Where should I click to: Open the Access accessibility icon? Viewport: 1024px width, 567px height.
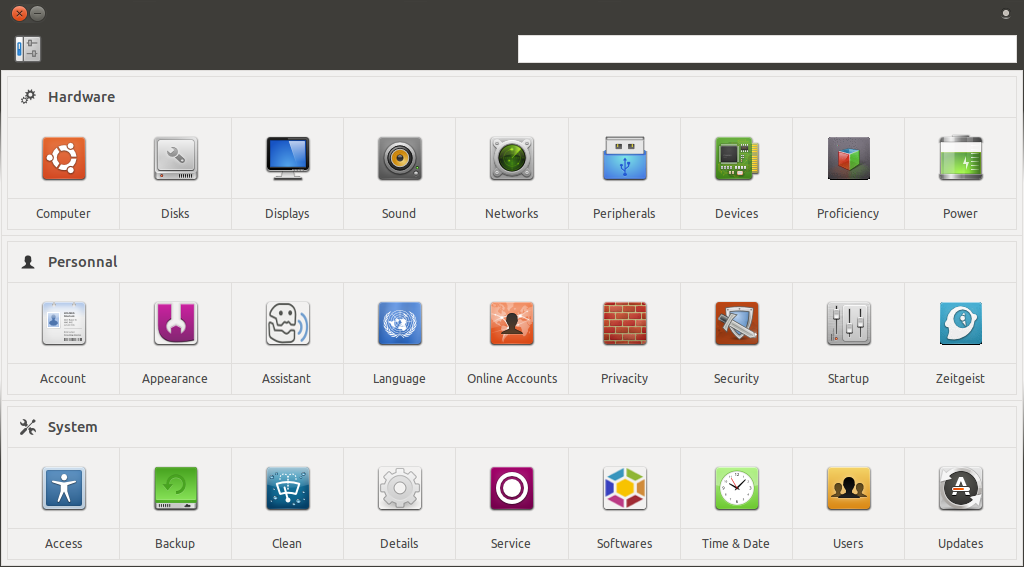63,489
